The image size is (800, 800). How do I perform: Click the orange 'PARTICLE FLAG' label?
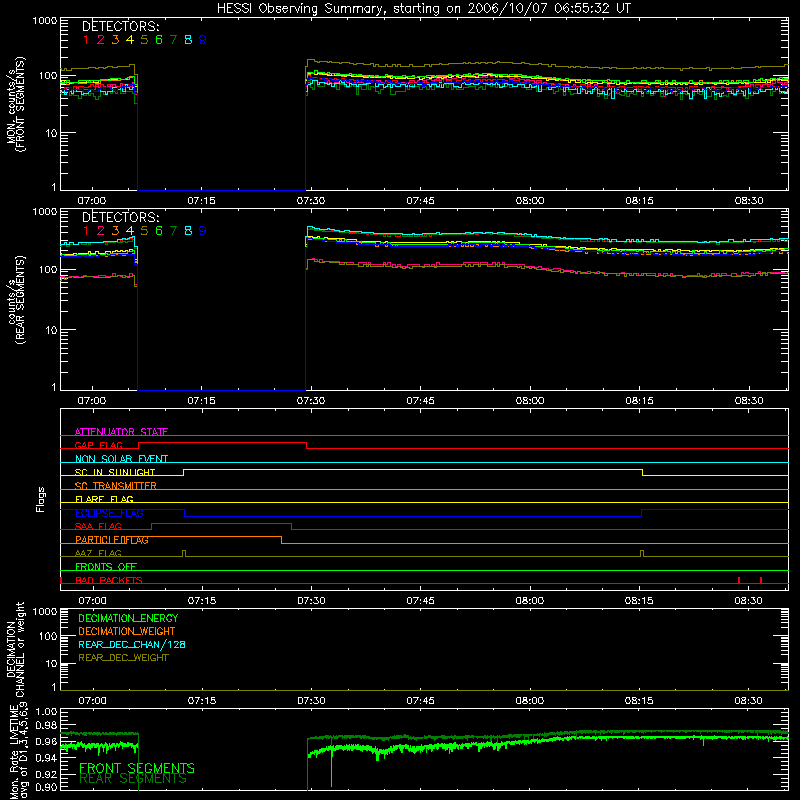(112, 540)
